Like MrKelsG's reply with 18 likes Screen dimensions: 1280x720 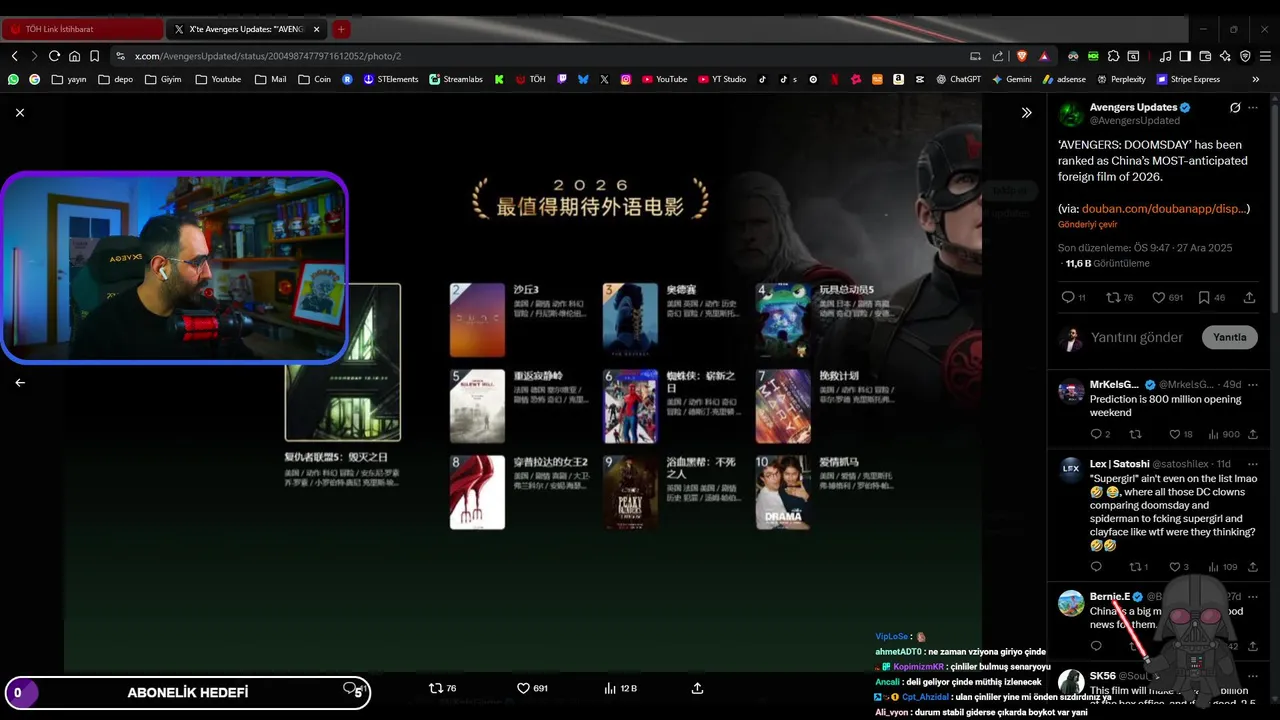[1181, 434]
